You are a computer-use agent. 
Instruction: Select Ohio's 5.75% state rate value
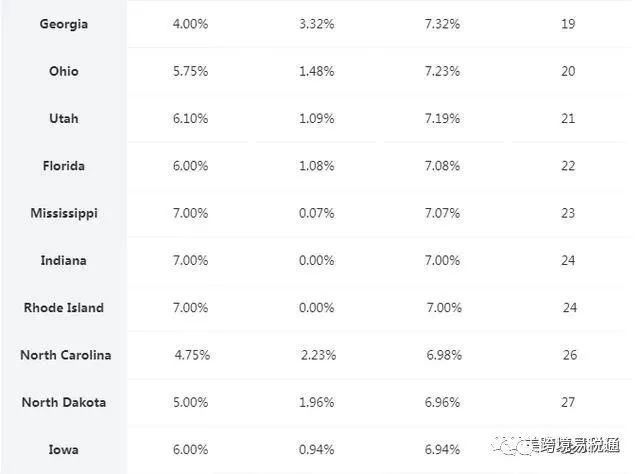coord(190,71)
